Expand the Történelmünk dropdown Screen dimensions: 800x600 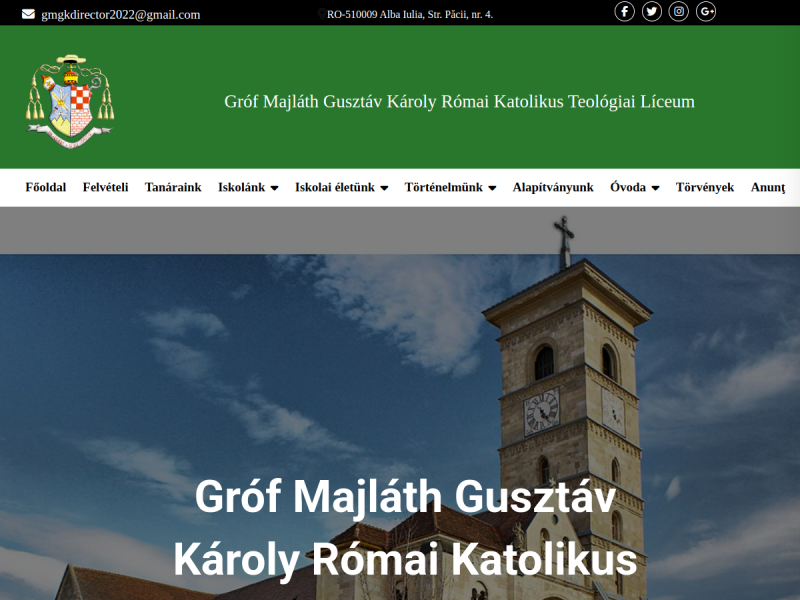(449, 187)
